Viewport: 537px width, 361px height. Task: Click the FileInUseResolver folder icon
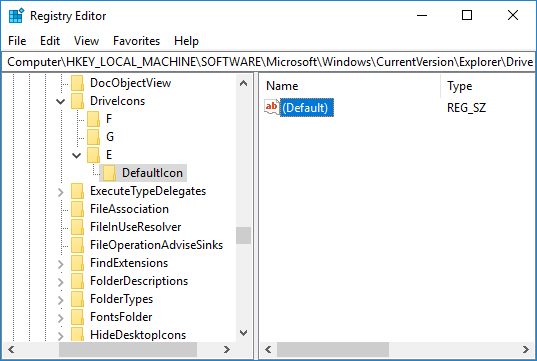(x=77, y=227)
